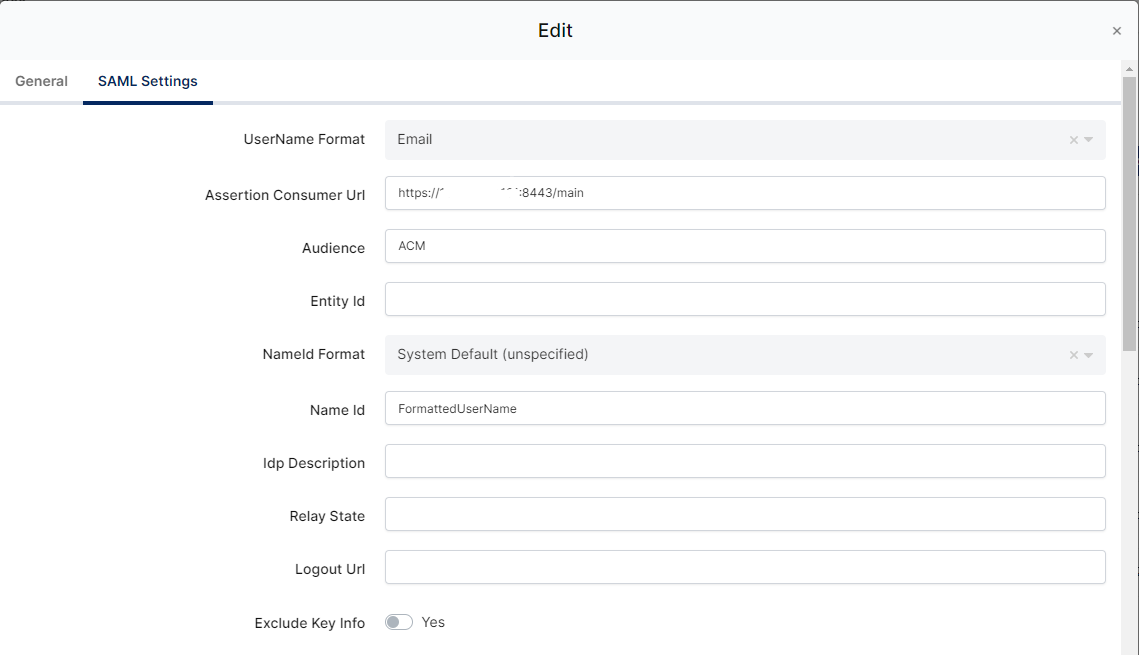The width and height of the screenshot is (1139, 655).
Task: Click the empty Entity Id field
Action: pyautogui.click(x=744, y=299)
